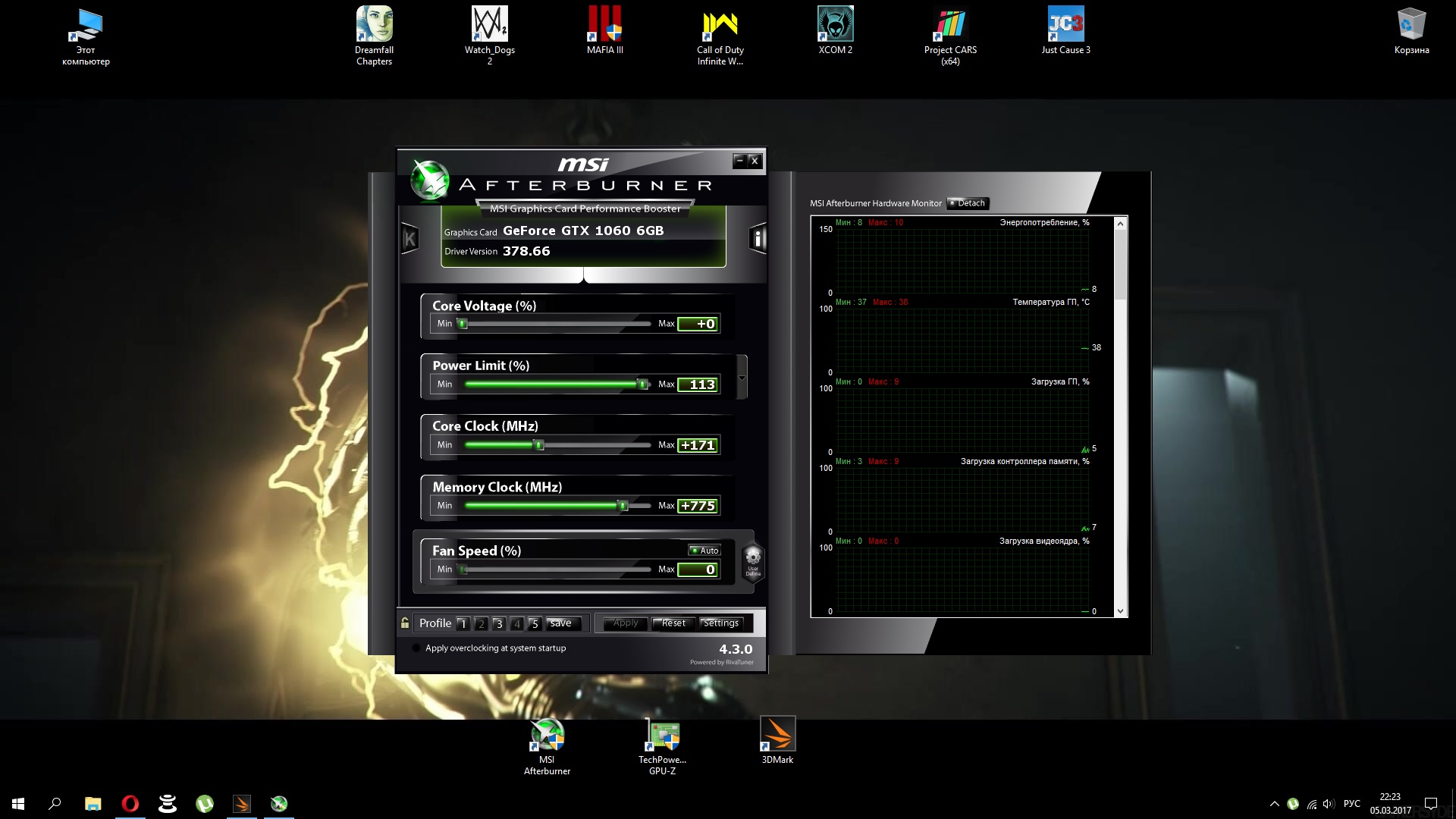Expand the Power Limit options arrow
This screenshot has height=819, width=1456.
coord(742,378)
